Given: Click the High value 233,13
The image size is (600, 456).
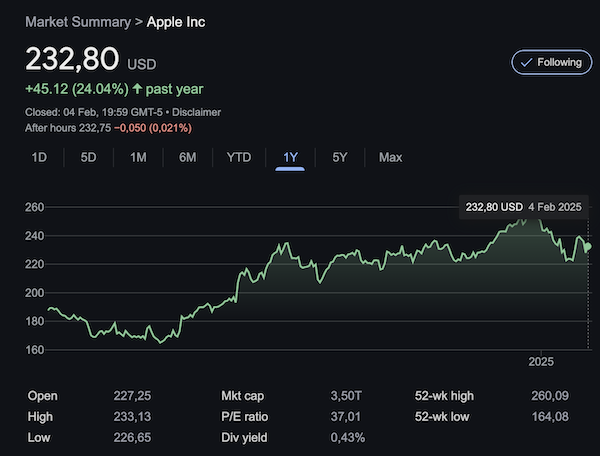Looking at the screenshot, I should pyautogui.click(x=132, y=416).
